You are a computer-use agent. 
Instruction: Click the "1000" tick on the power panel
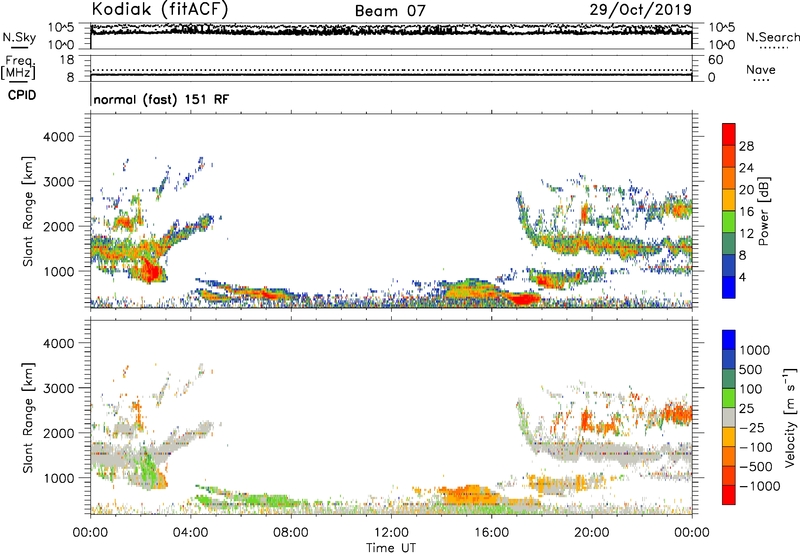58,271
